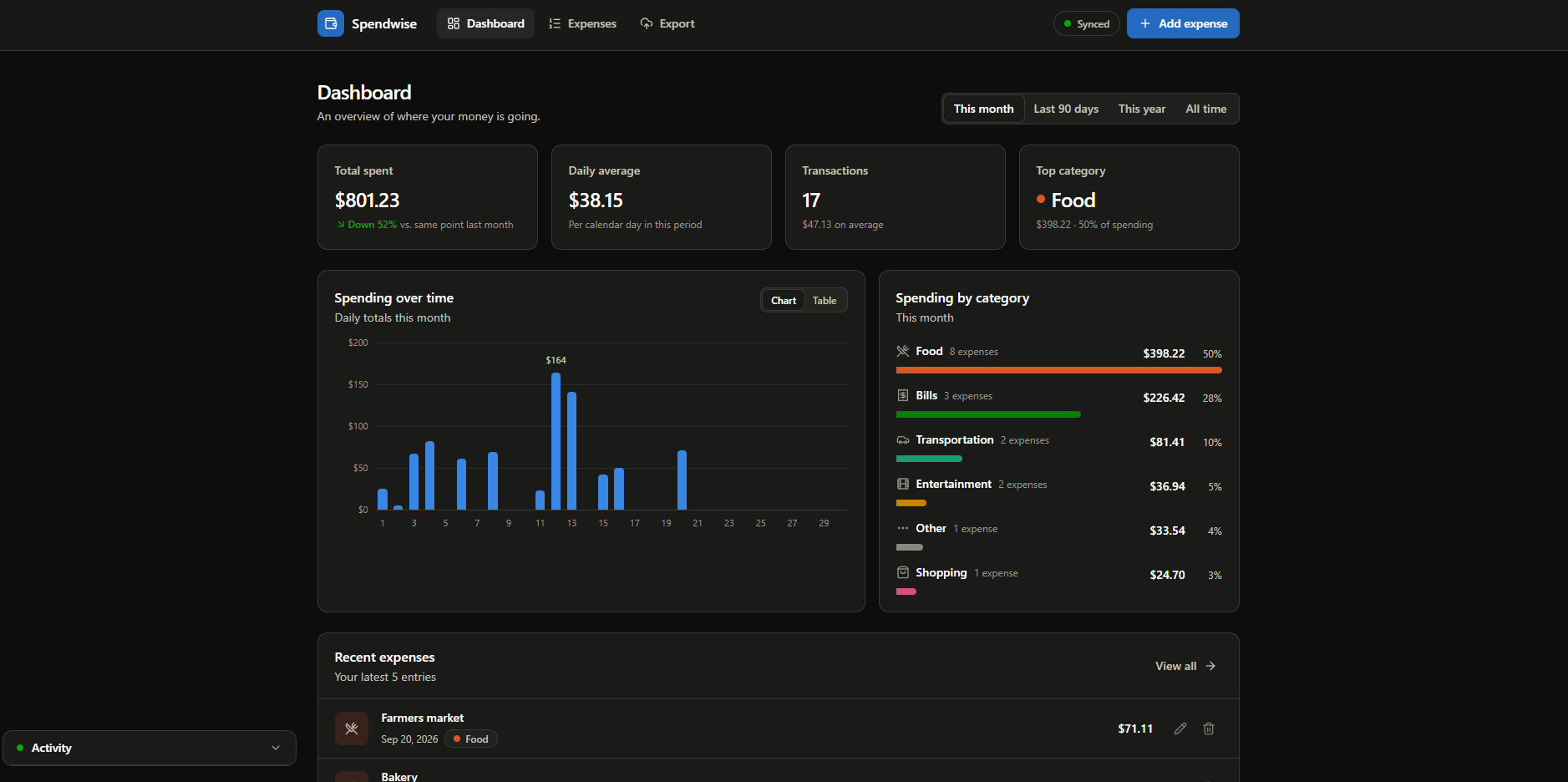Click the Recent expenses heading
This screenshot has width=1568, height=782.
pos(384,658)
